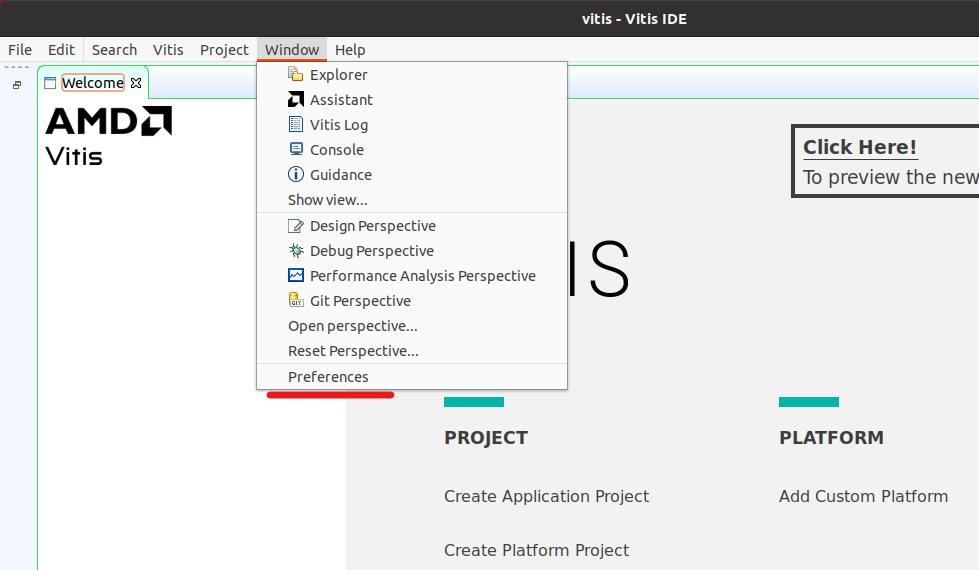This screenshot has height=570, width=979.
Task: Click Create Application Project link
Action: click(546, 496)
